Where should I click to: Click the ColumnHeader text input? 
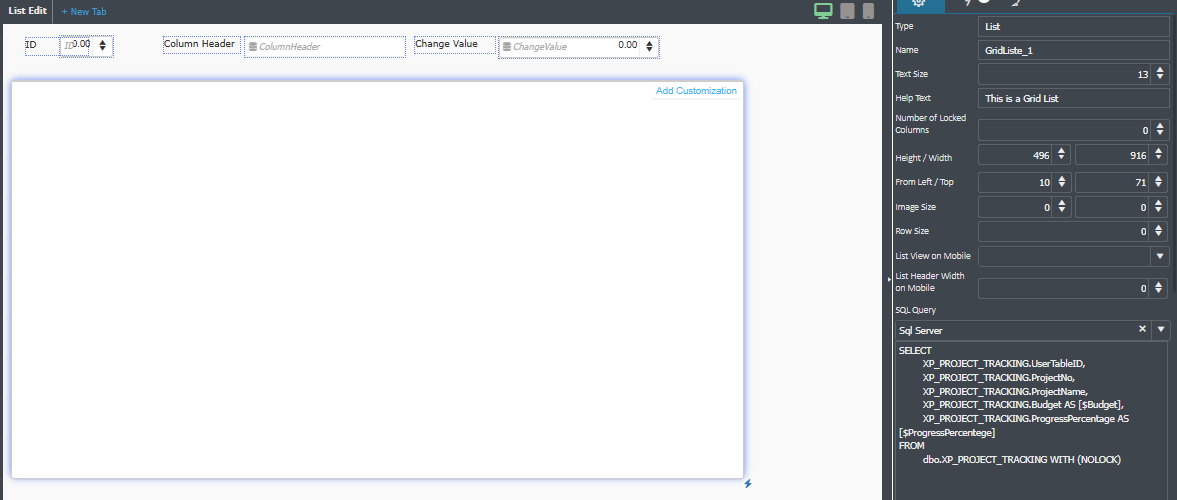coord(324,47)
